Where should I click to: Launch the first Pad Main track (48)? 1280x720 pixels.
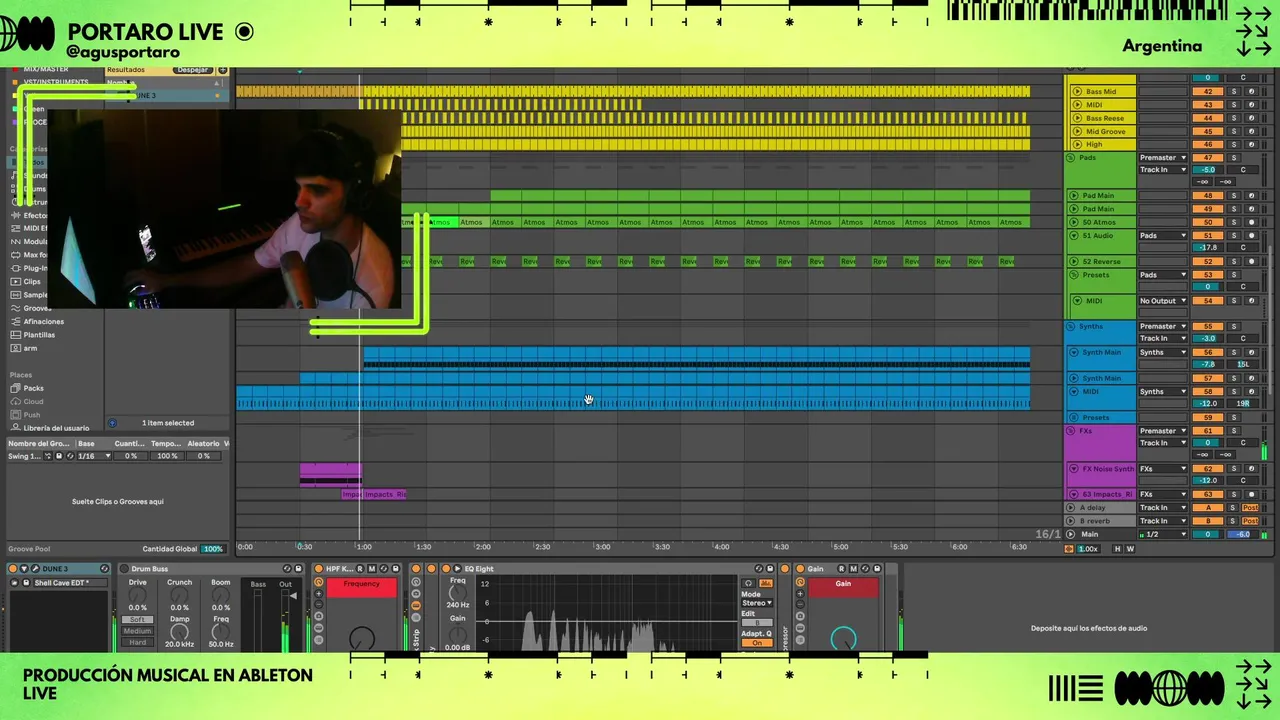point(1074,195)
